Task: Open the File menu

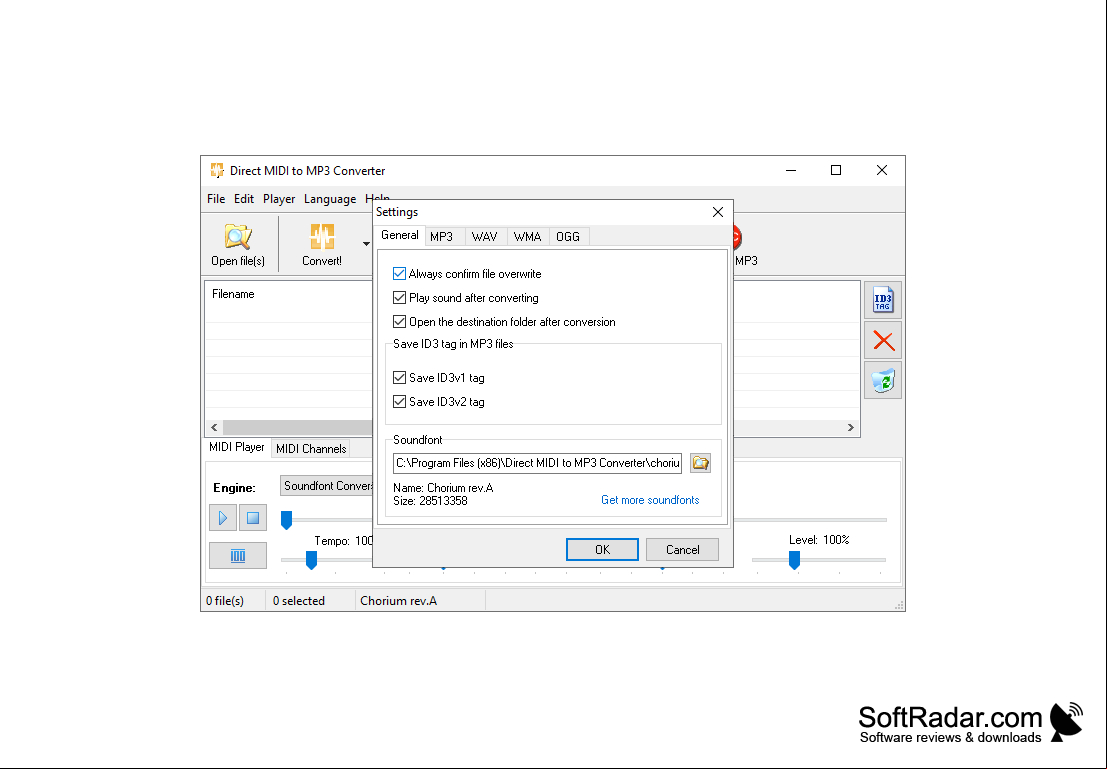Action: pos(216,199)
